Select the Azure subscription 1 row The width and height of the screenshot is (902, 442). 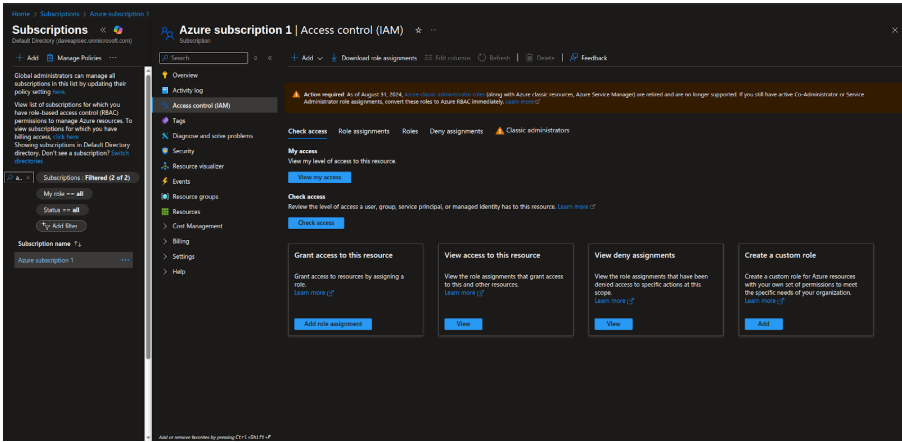tap(74, 260)
